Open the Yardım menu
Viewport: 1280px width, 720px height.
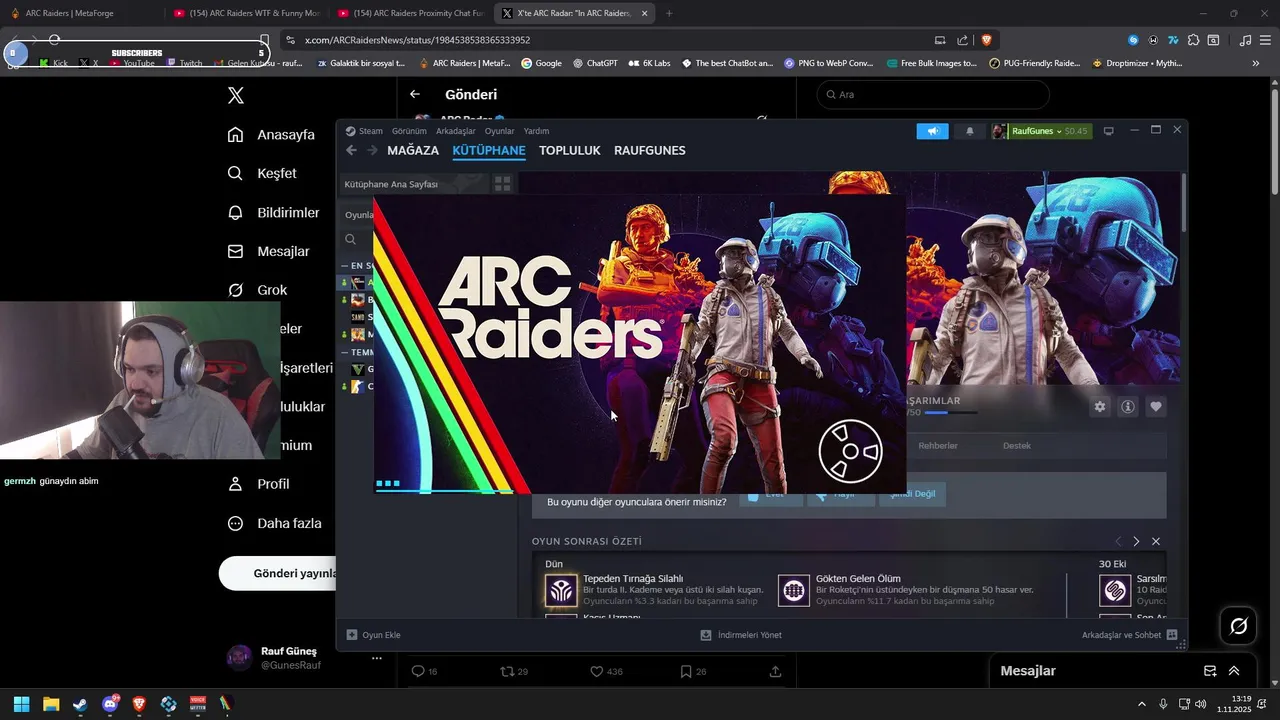536,131
